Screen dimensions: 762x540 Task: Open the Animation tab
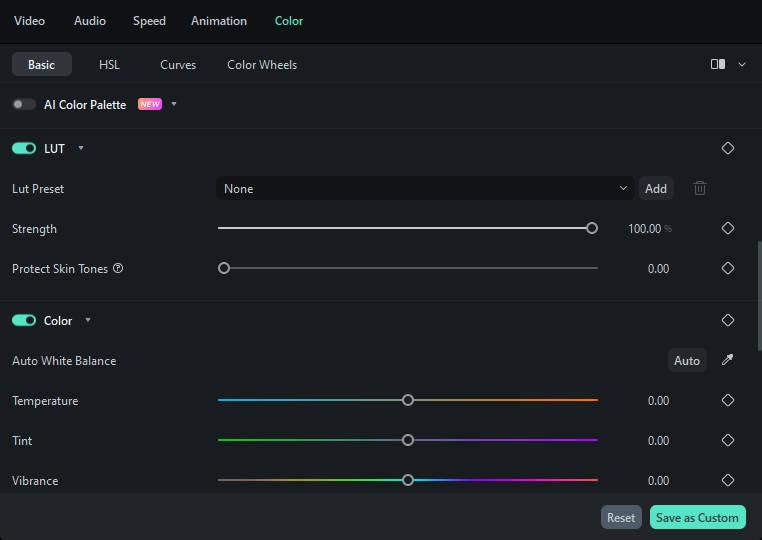pos(219,21)
